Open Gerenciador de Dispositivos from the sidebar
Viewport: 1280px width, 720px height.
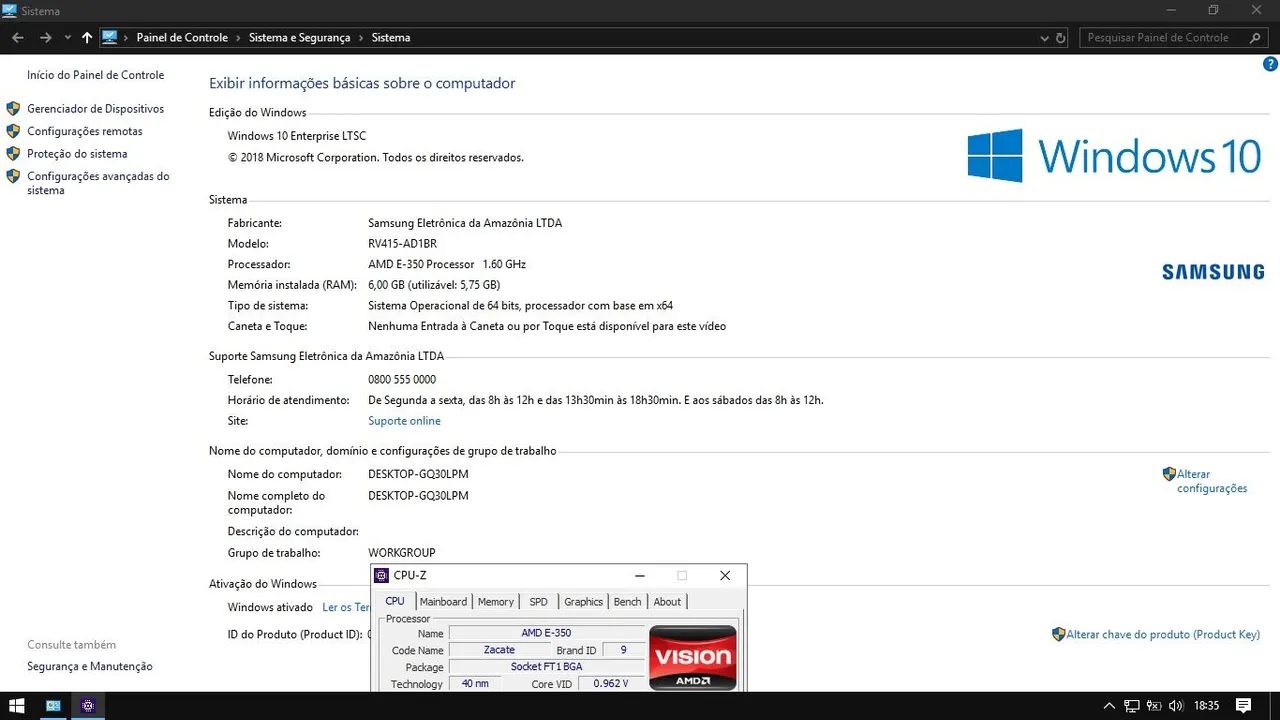point(96,108)
